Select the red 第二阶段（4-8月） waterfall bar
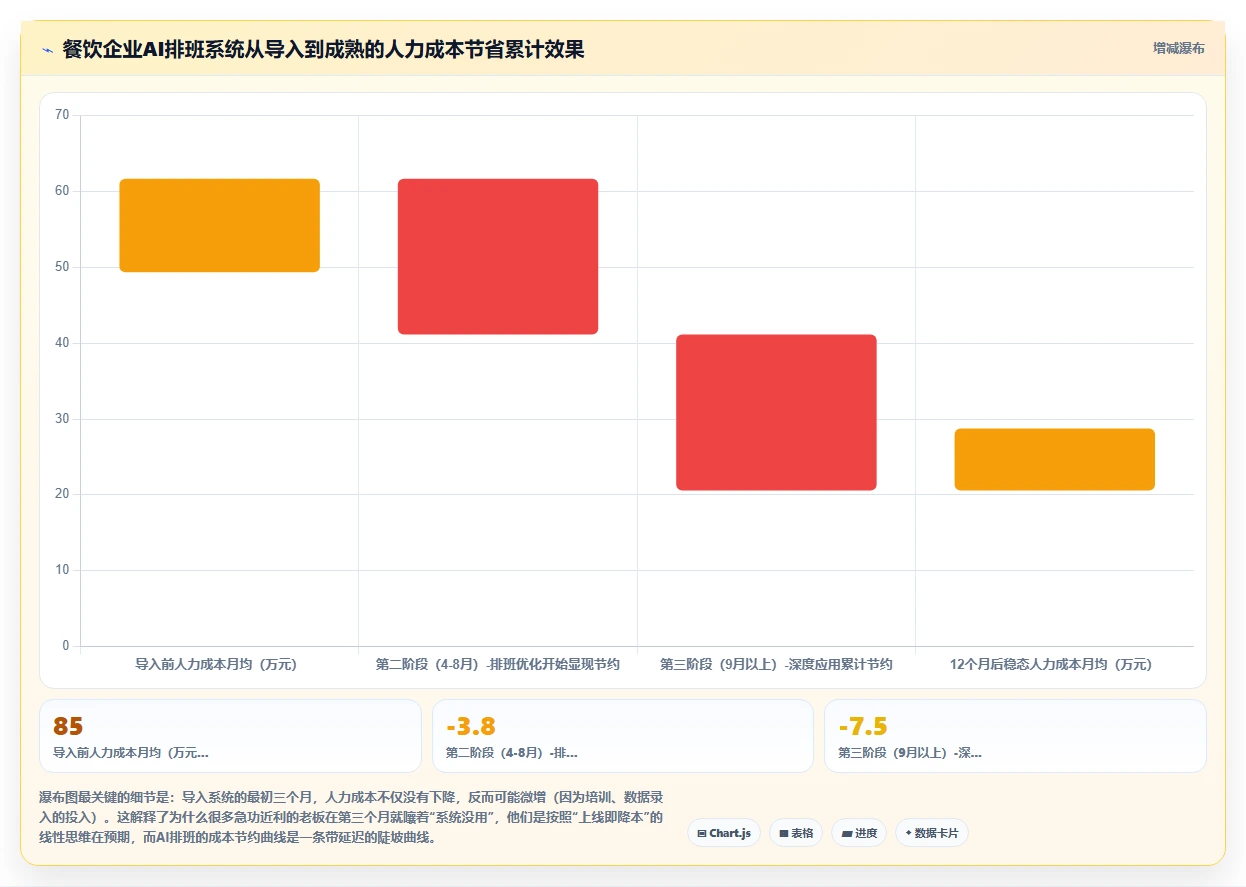1246x887 pixels. pos(498,256)
